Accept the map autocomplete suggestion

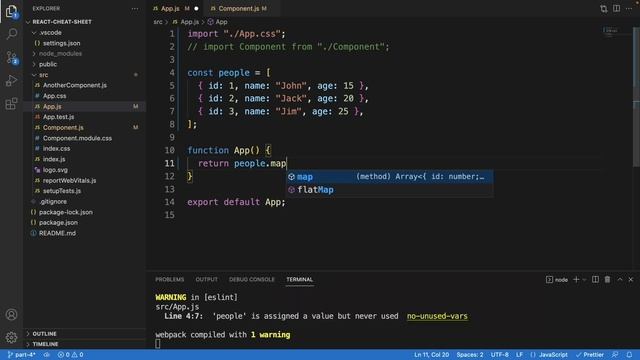tap(389, 177)
